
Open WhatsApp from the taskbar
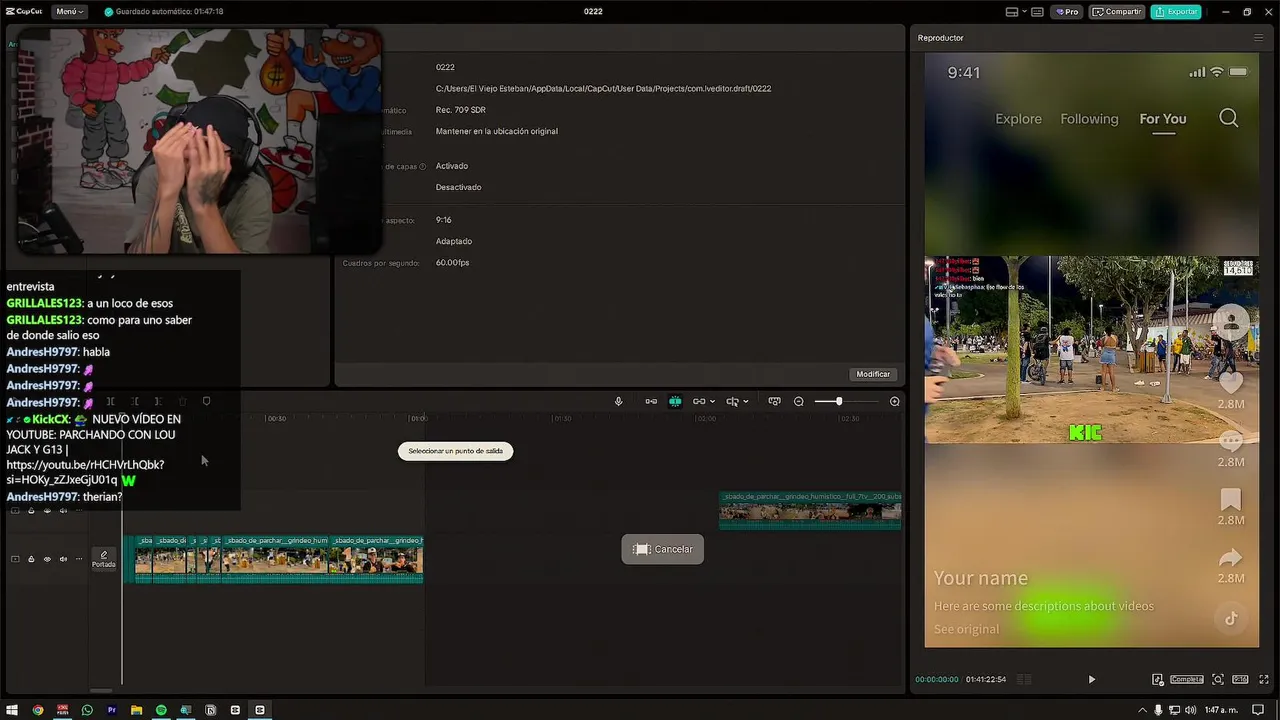pyautogui.click(x=87, y=710)
